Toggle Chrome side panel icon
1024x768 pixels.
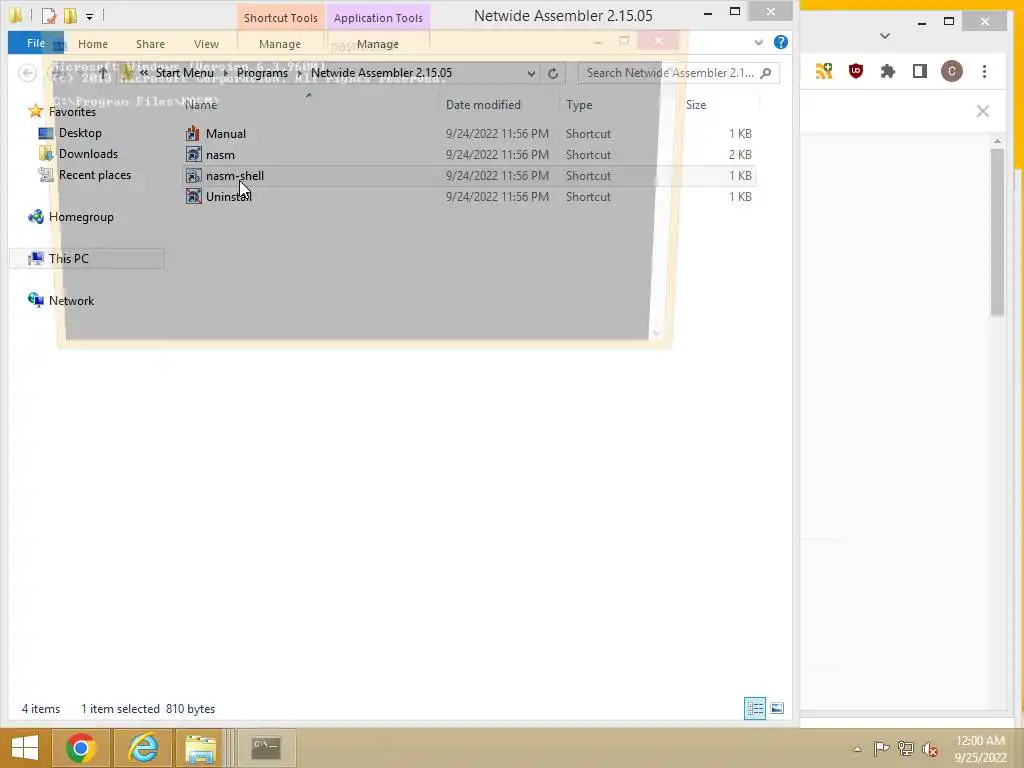920,71
